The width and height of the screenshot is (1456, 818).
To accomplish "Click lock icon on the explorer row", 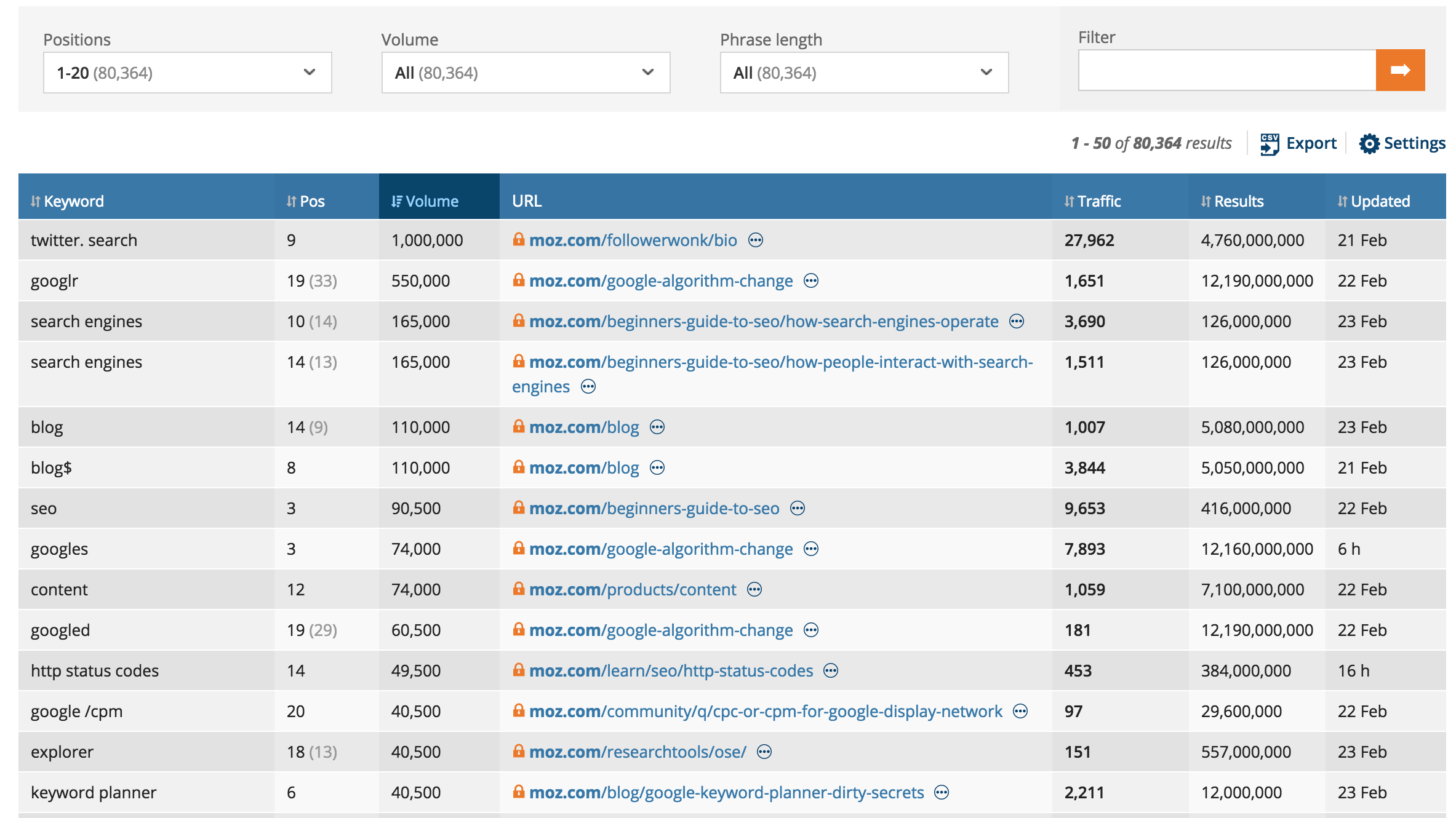I will point(519,750).
